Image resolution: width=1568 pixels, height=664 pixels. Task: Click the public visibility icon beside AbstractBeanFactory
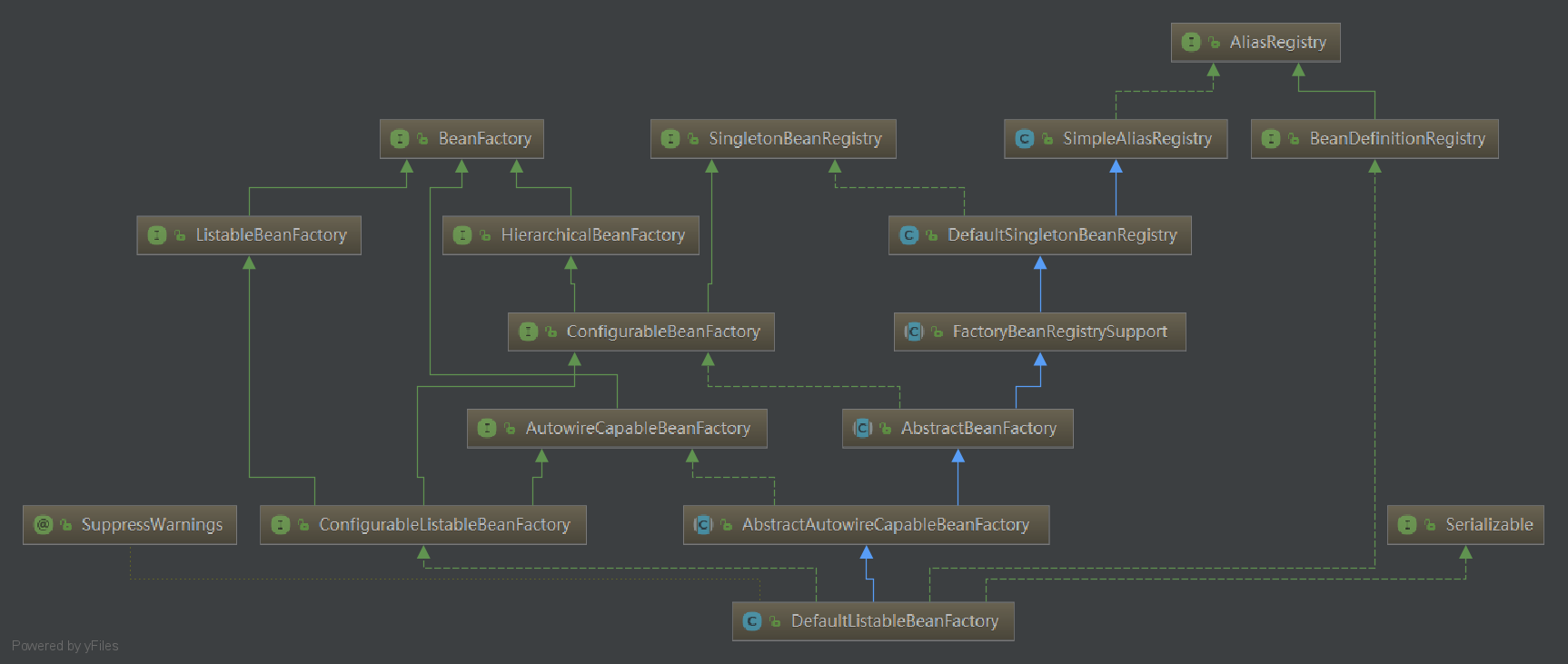886,429
